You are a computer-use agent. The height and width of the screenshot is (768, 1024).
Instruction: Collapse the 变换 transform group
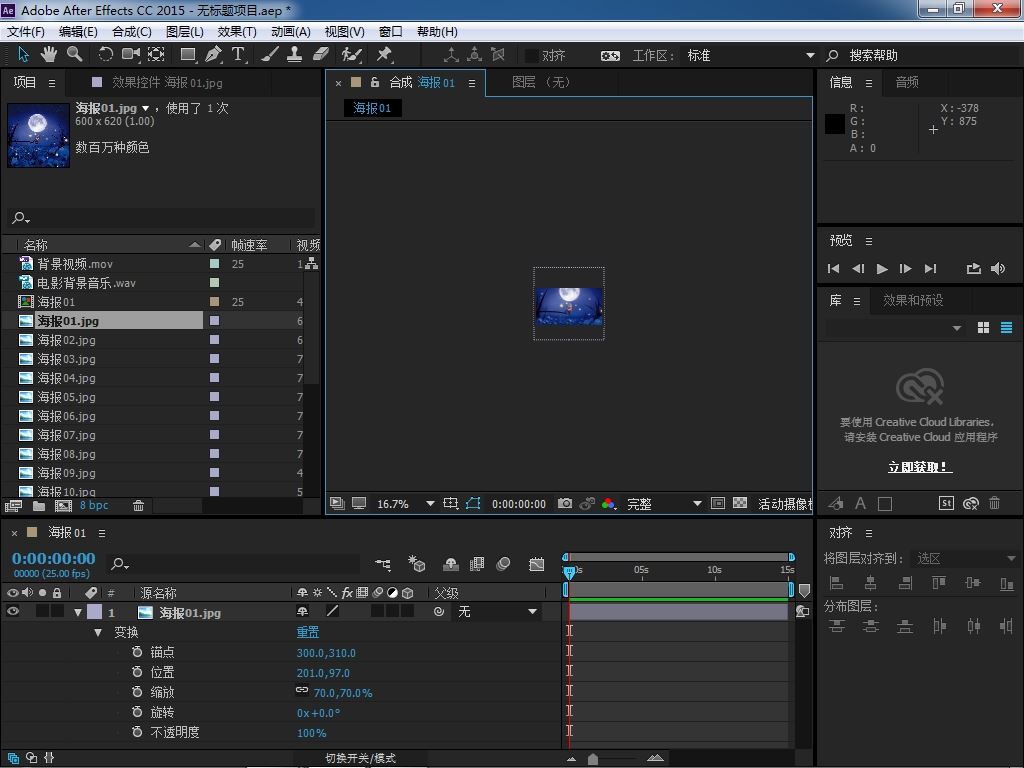point(98,632)
